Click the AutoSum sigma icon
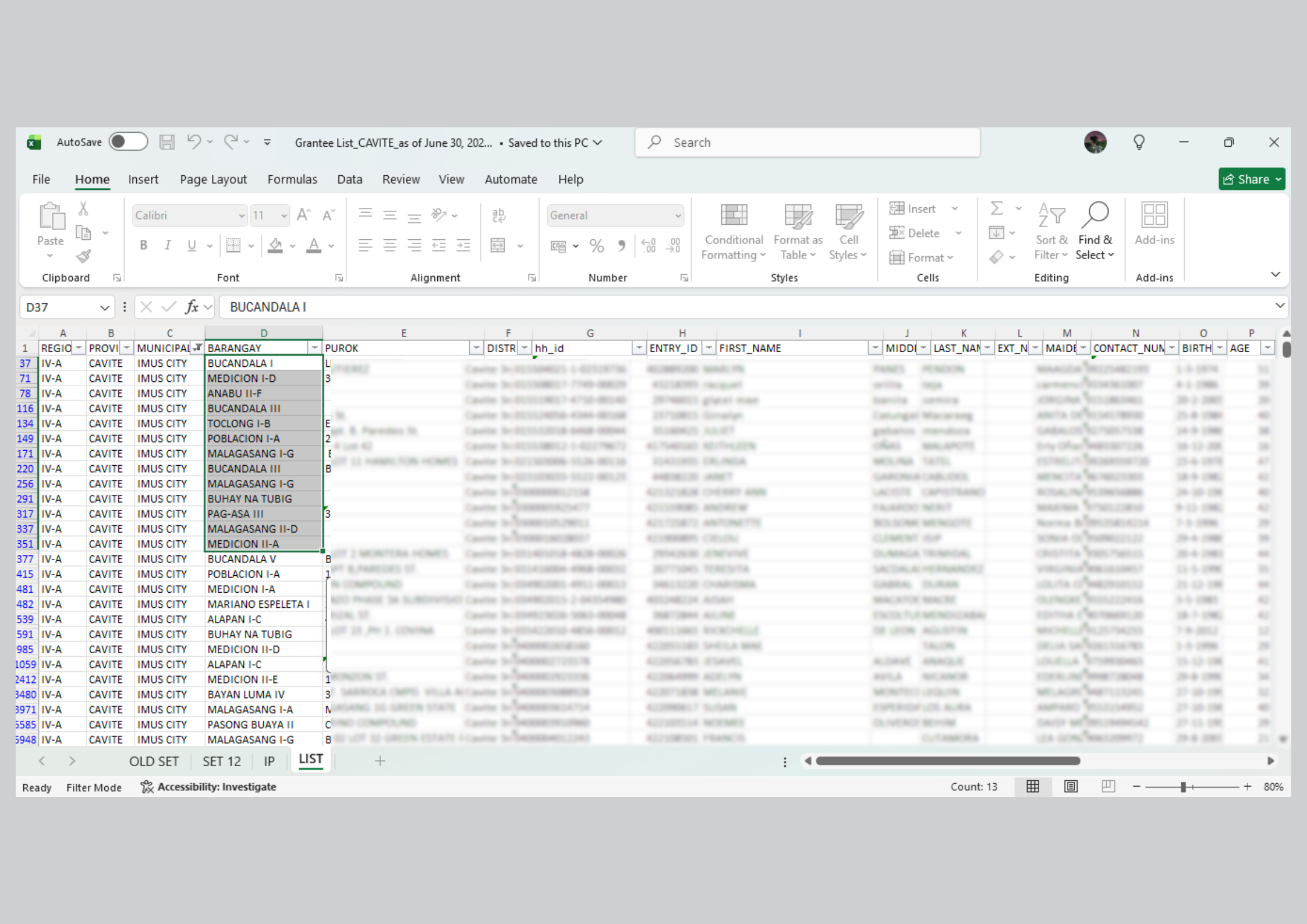 coord(997,208)
